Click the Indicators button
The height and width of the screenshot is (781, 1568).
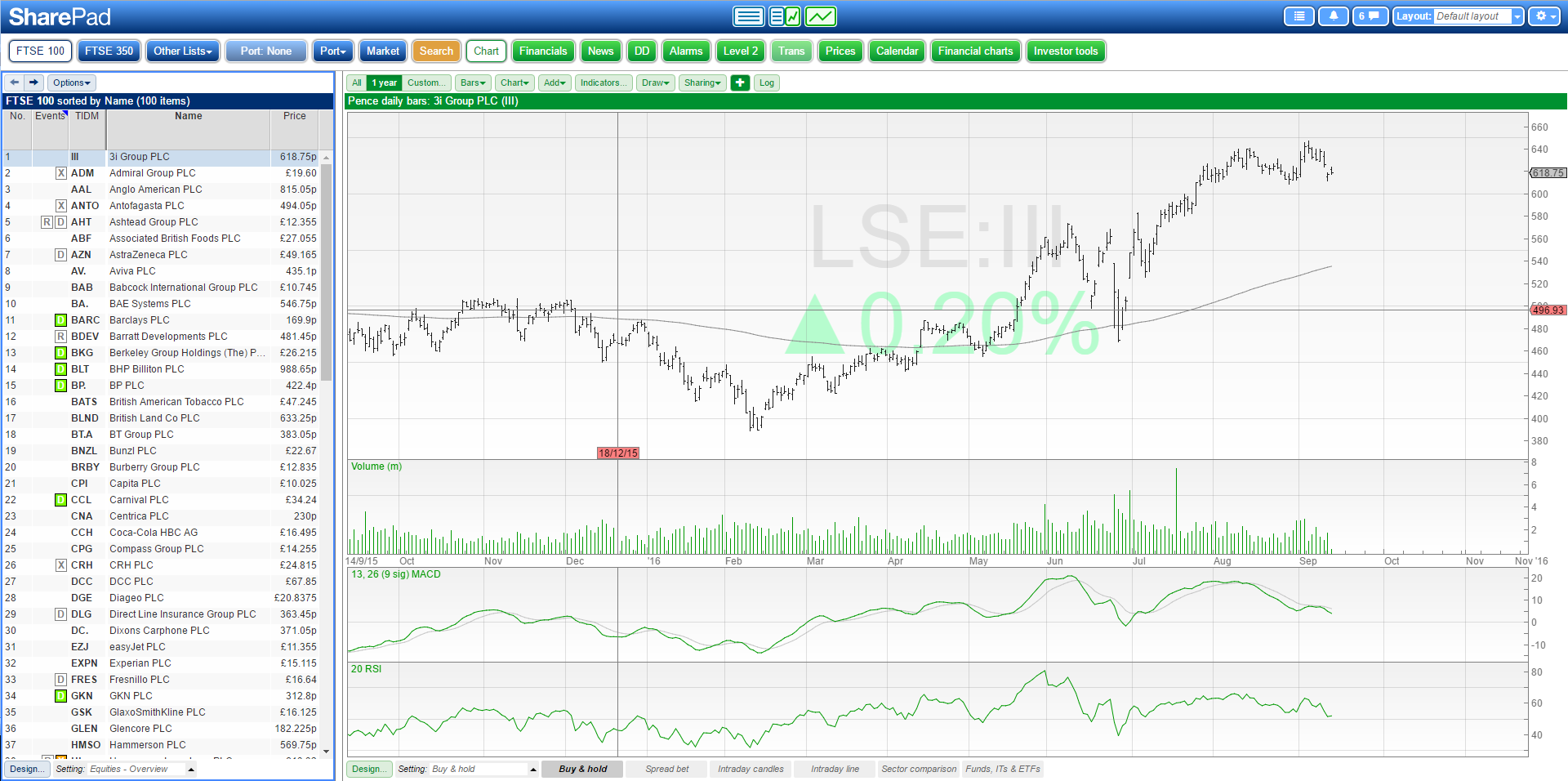(604, 83)
